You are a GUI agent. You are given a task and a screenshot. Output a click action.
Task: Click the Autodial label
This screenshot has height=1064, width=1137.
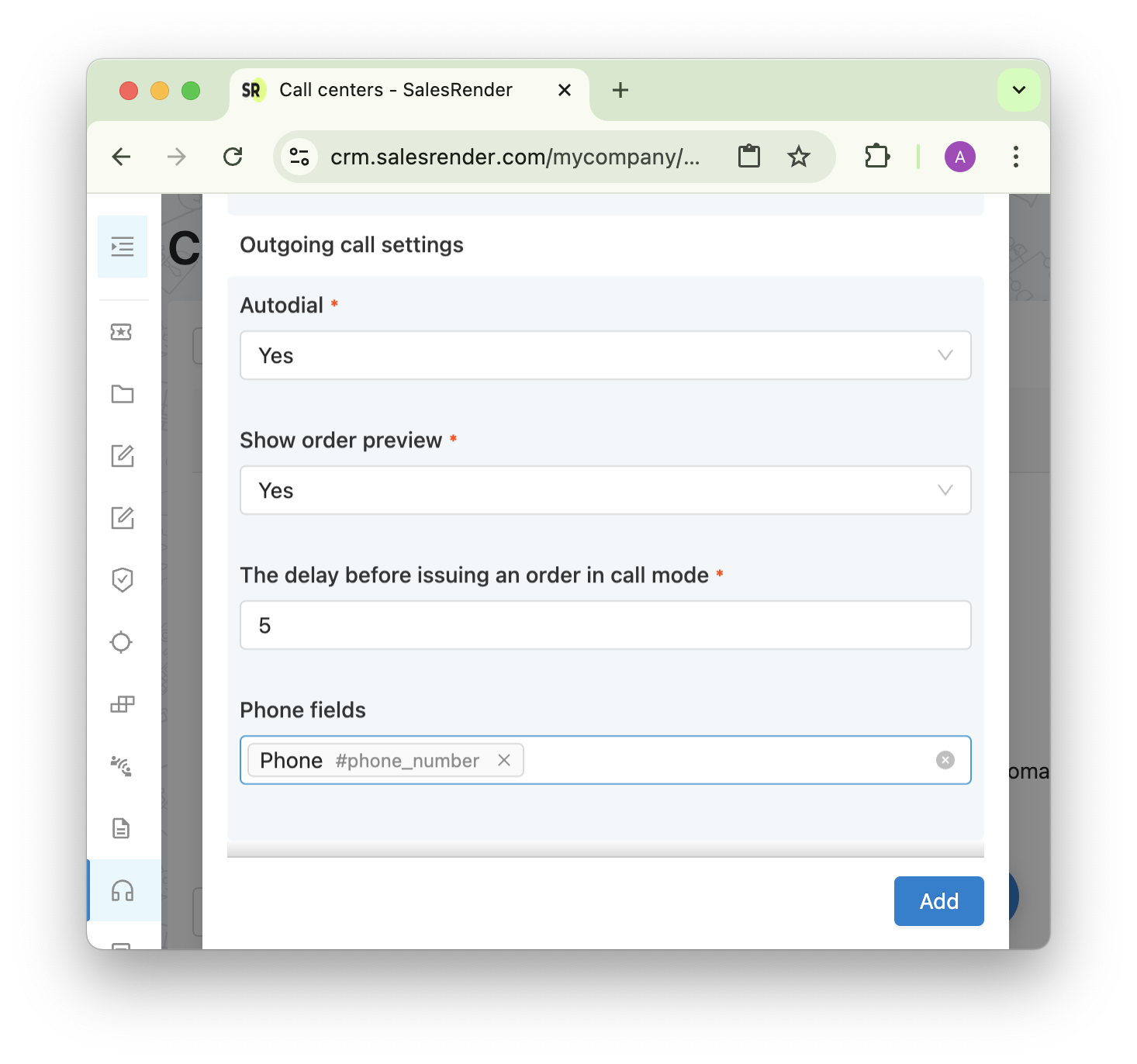[x=282, y=306]
